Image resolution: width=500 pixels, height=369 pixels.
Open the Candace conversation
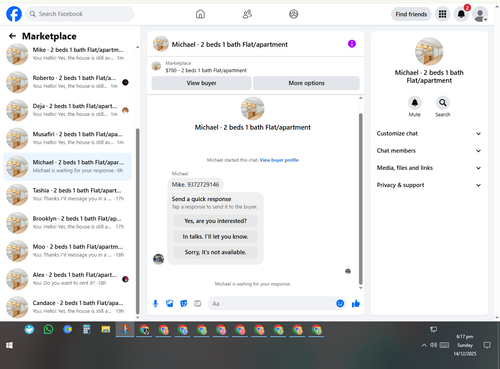coord(68,307)
